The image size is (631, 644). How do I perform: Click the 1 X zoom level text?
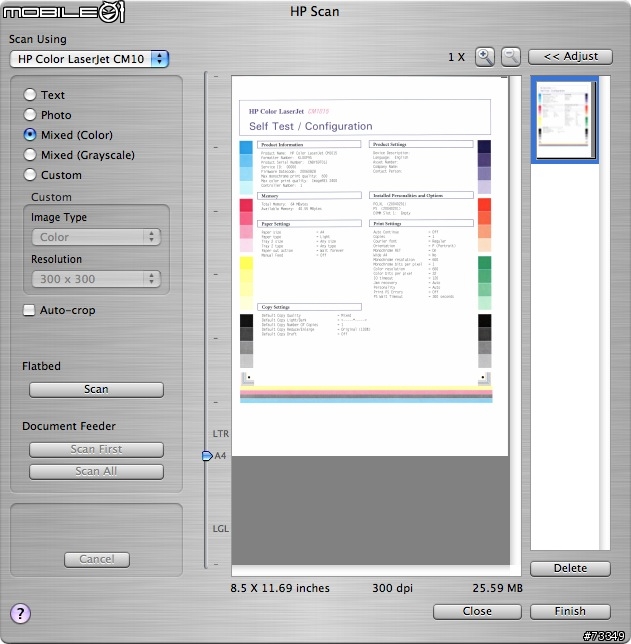(x=456, y=57)
